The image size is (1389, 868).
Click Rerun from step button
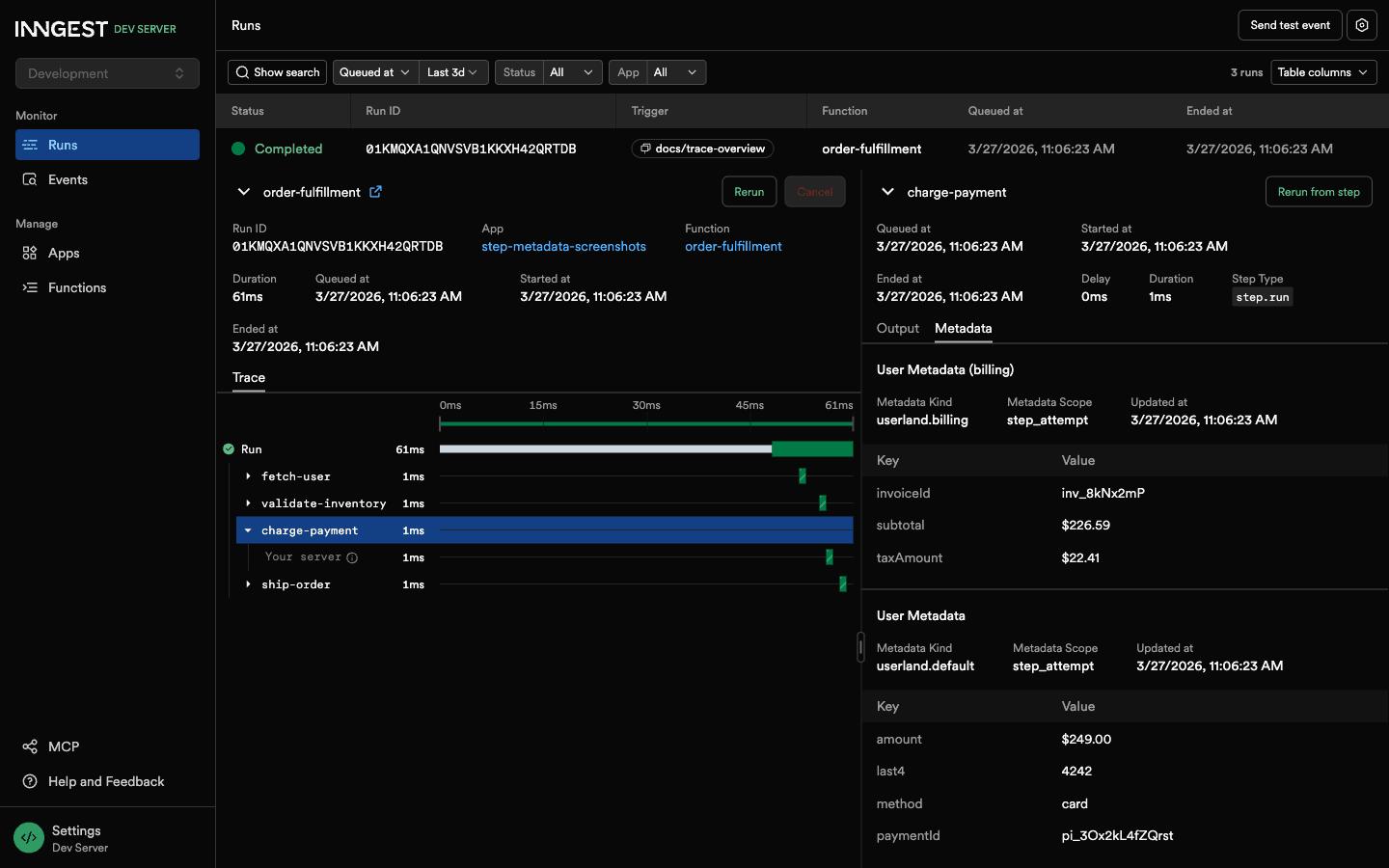(x=1319, y=192)
